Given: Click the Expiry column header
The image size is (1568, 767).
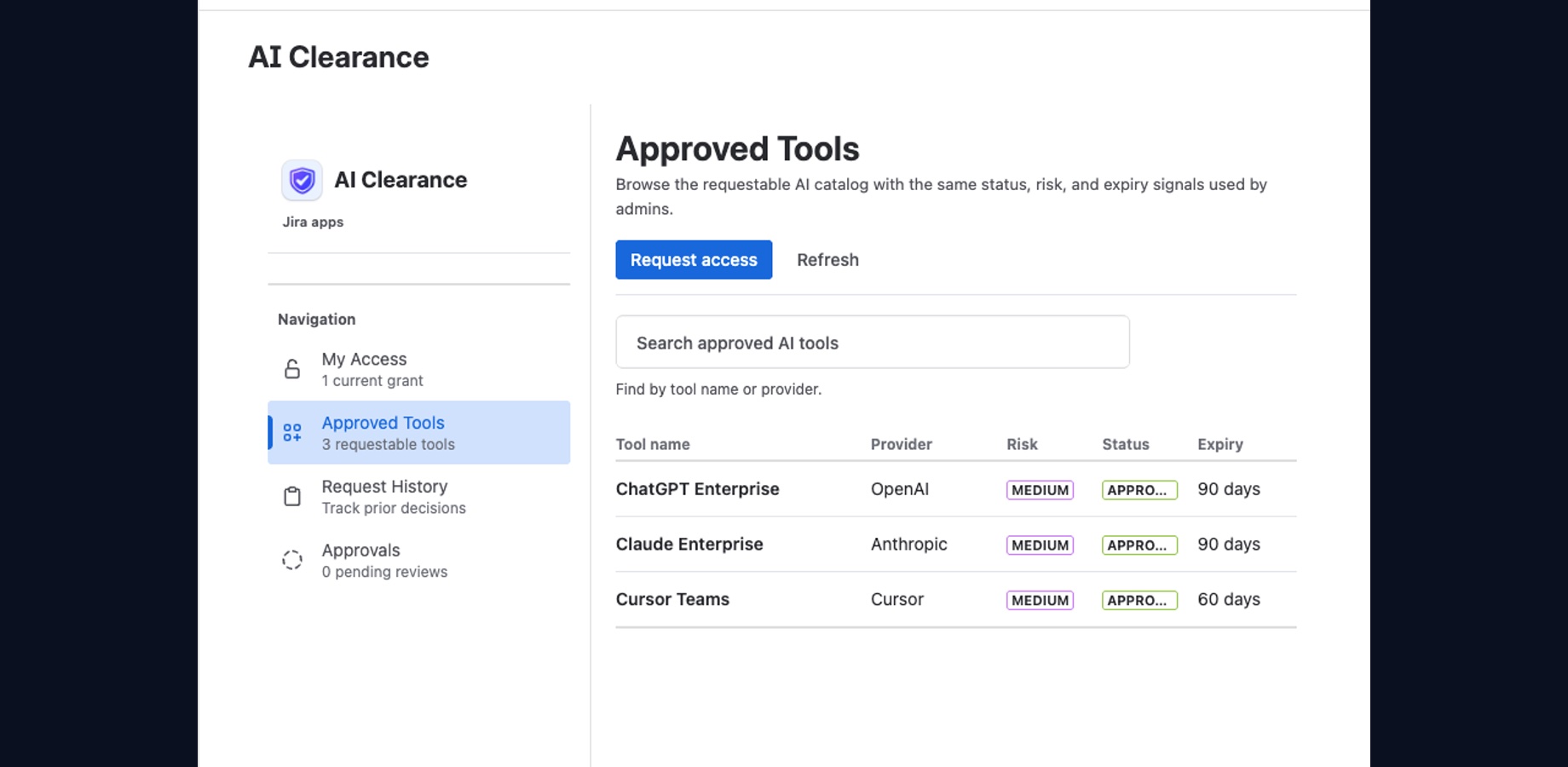Looking at the screenshot, I should pos(1220,444).
